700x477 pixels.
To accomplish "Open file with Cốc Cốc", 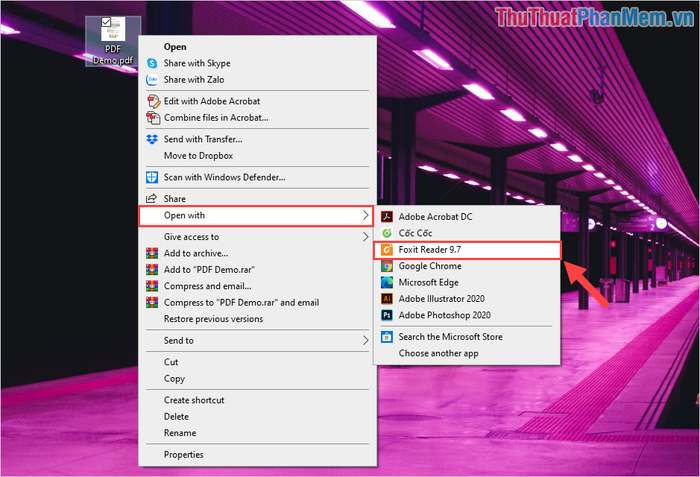I will pyautogui.click(x=467, y=233).
